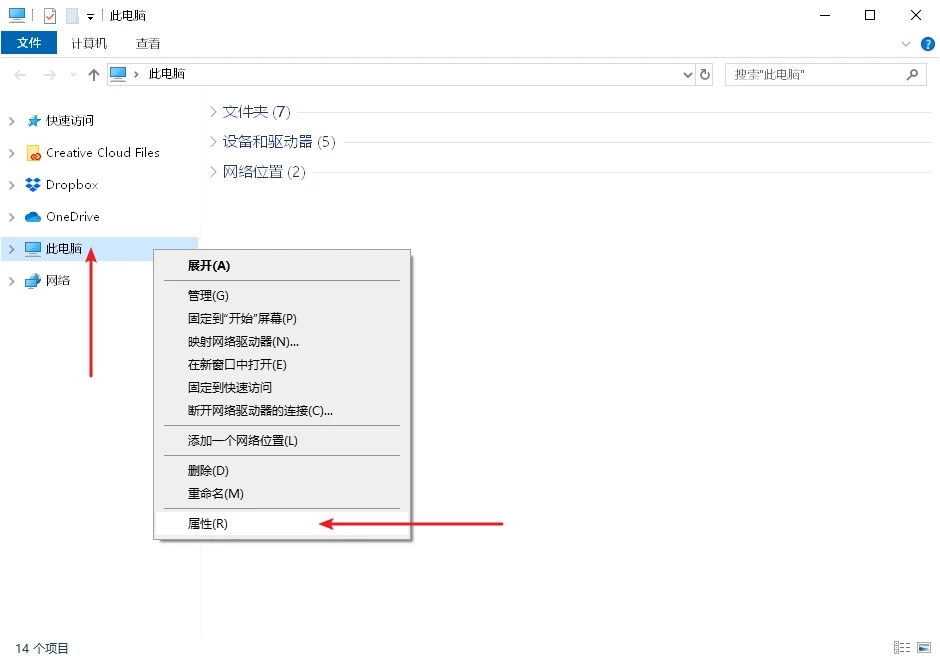Choose 删除(D) from context menu
This screenshot has width=940, height=661.
pos(282,470)
